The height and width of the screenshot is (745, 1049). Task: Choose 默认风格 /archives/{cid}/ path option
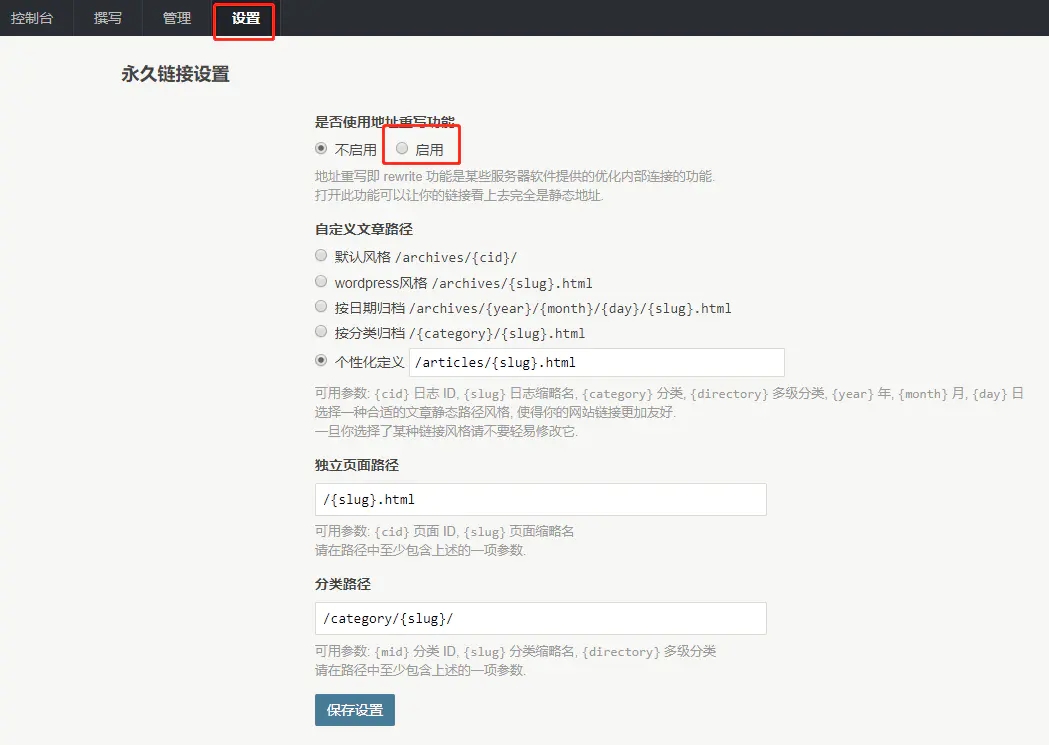pyautogui.click(x=321, y=256)
